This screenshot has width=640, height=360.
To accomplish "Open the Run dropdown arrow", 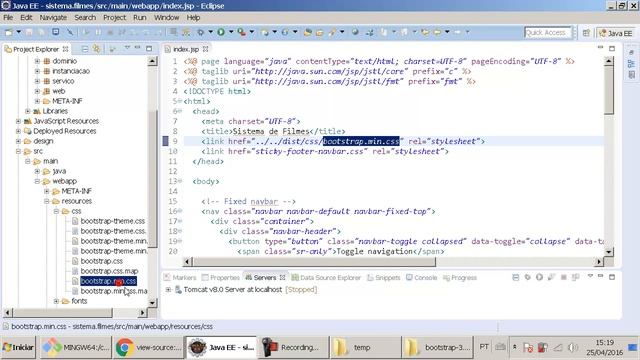I will (231, 32).
